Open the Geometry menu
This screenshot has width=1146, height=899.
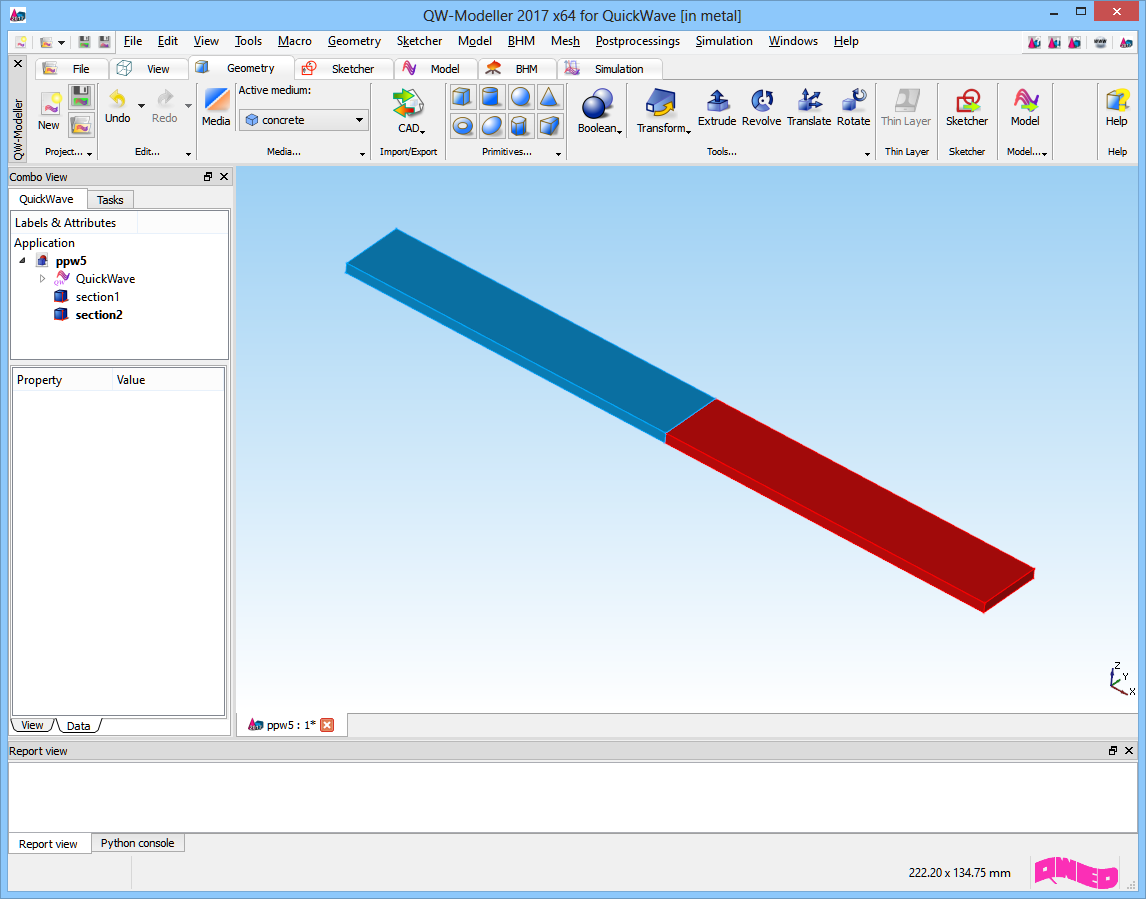coord(354,41)
